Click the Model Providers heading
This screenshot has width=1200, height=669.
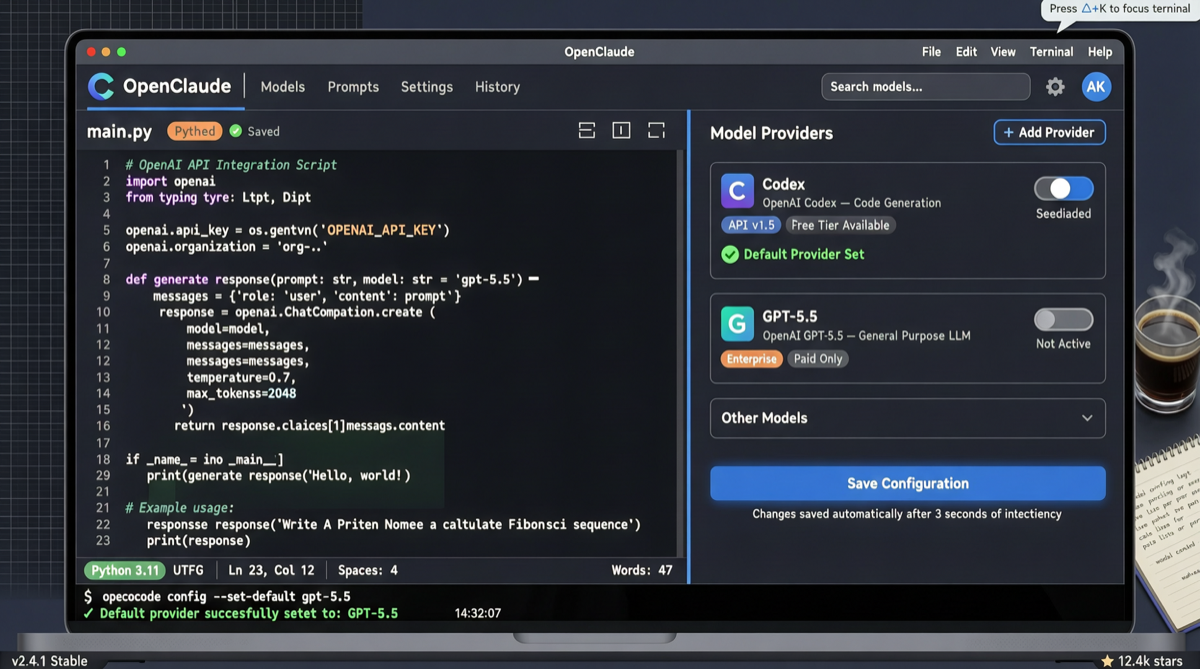coord(771,133)
